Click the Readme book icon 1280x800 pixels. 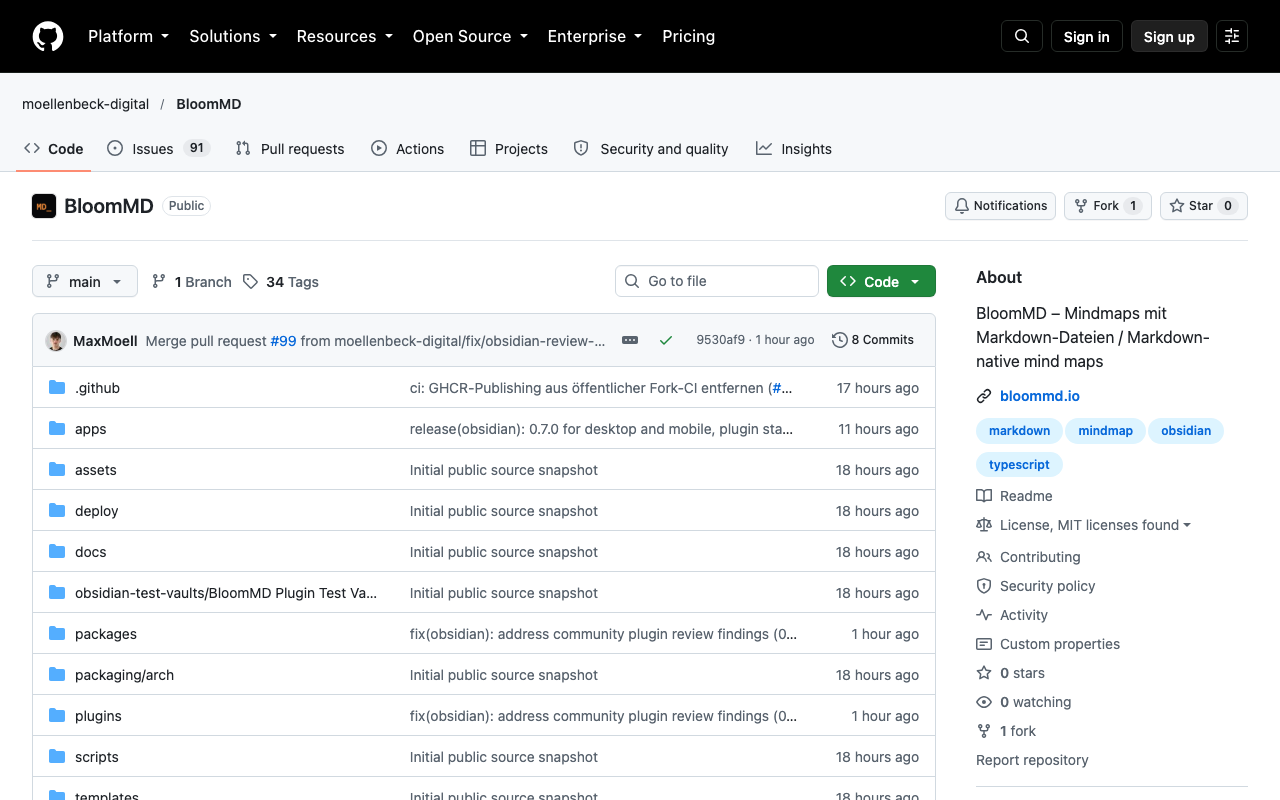[x=984, y=496]
